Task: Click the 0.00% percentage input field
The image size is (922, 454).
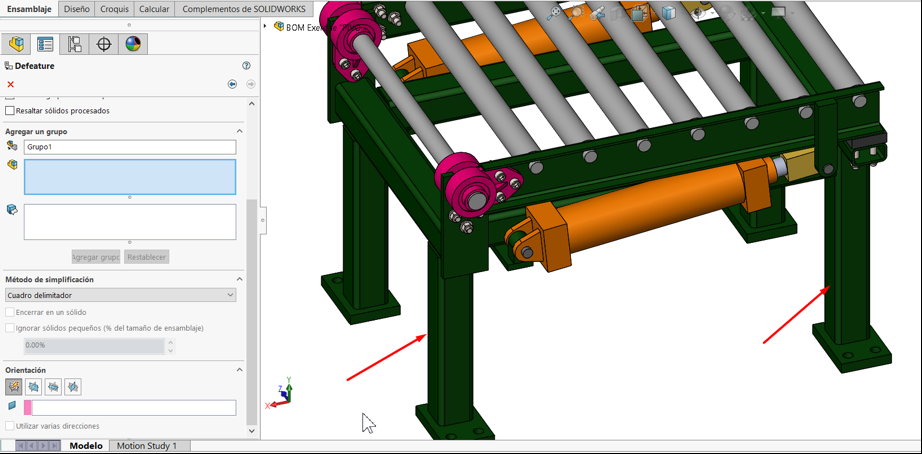Action: (x=94, y=346)
